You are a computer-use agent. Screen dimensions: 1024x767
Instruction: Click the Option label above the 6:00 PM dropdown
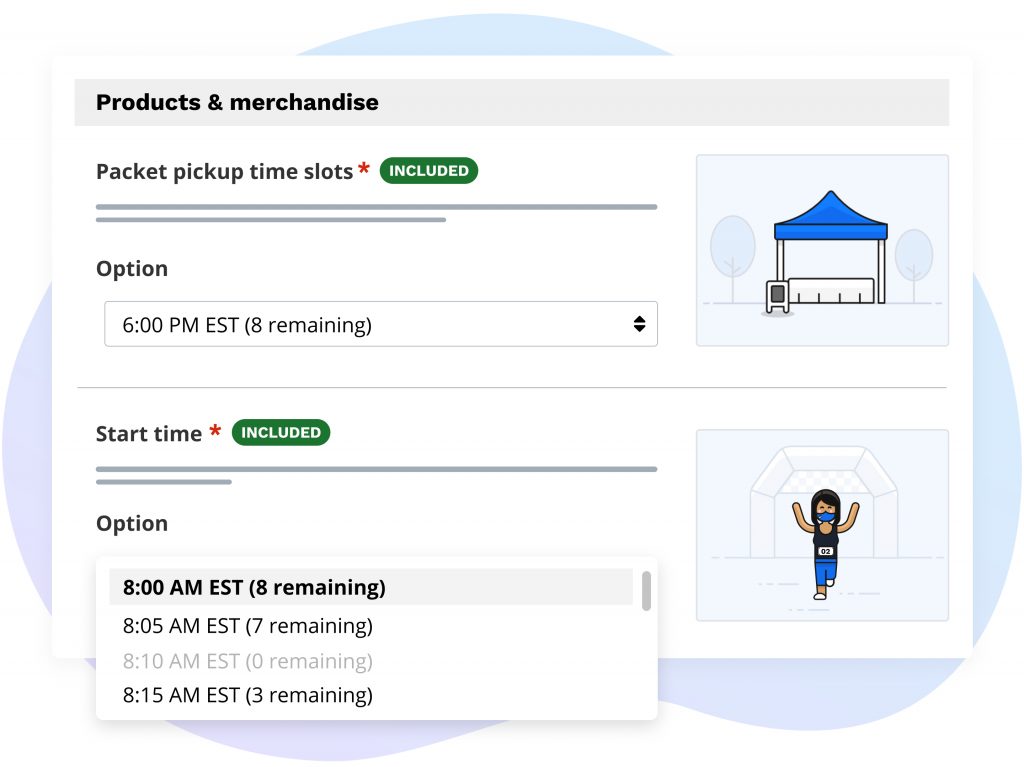[x=132, y=269]
